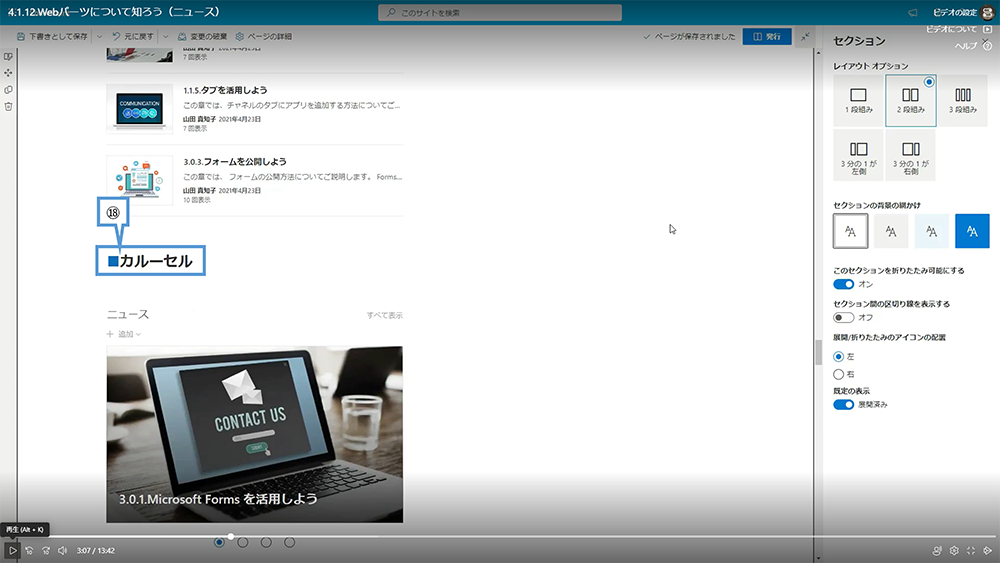Viewport: 1000px width, 563px height.
Task: Open video player settings gear icon
Action: tap(954, 550)
